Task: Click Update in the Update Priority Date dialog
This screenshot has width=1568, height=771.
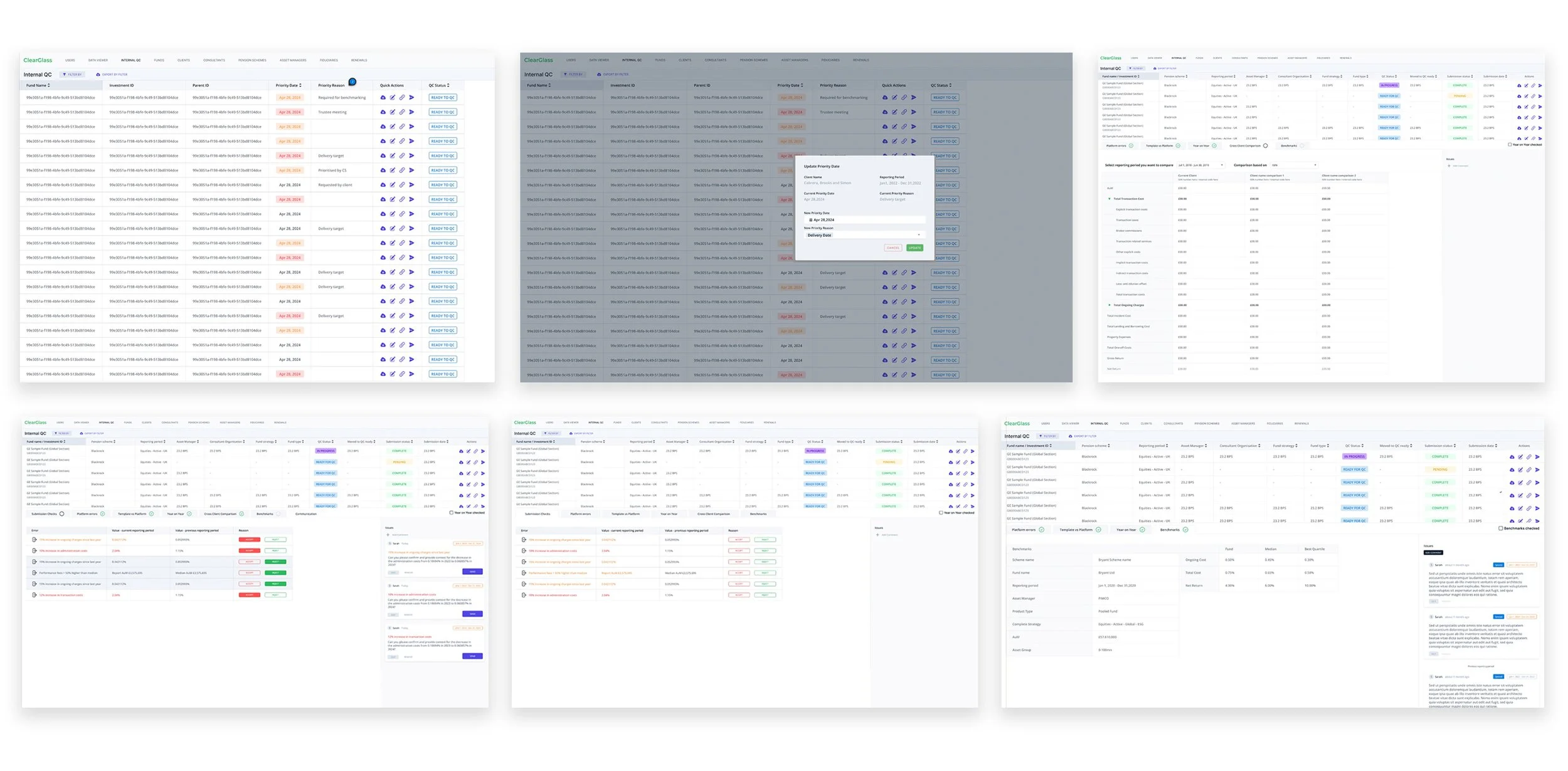Action: 915,248
